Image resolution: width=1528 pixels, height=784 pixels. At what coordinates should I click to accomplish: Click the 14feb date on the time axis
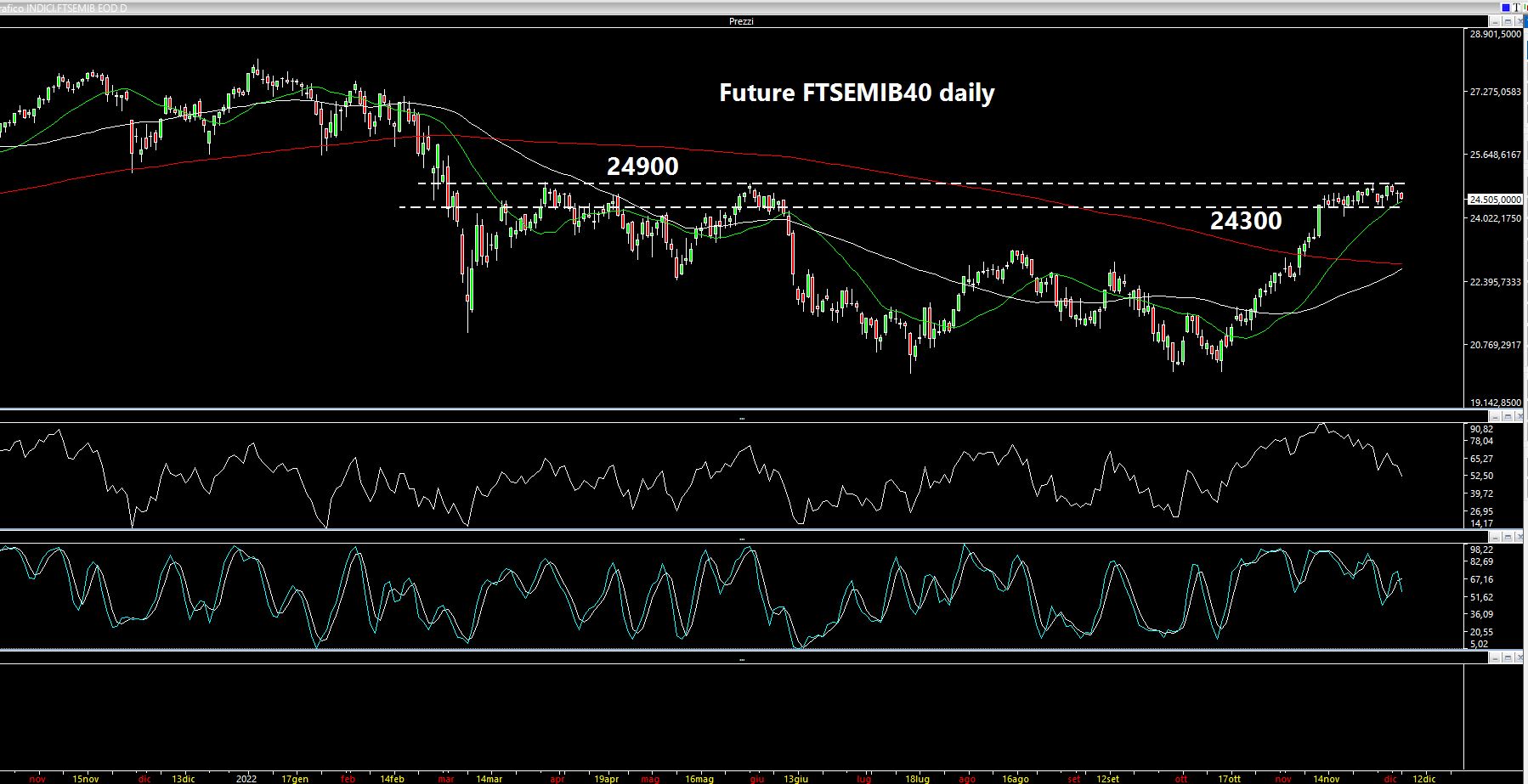393,778
